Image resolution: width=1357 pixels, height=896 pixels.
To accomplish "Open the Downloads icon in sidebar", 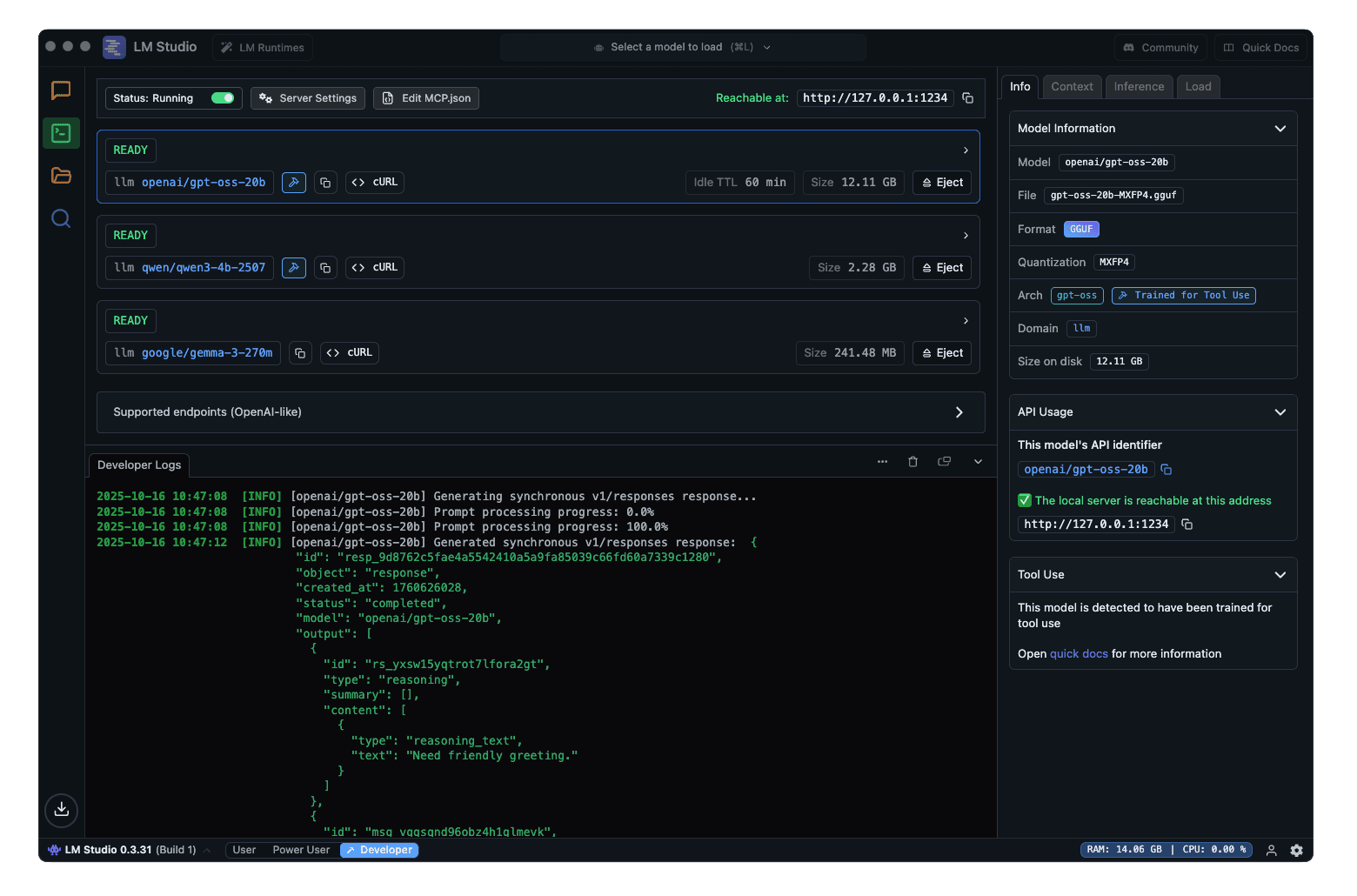I will click(61, 810).
